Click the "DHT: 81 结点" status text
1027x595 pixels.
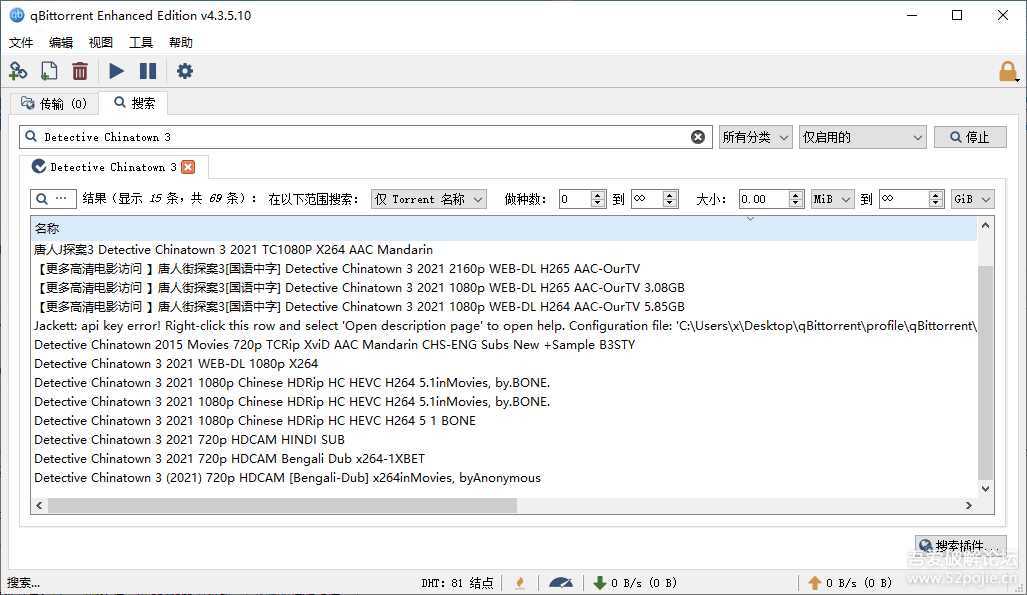click(x=457, y=583)
